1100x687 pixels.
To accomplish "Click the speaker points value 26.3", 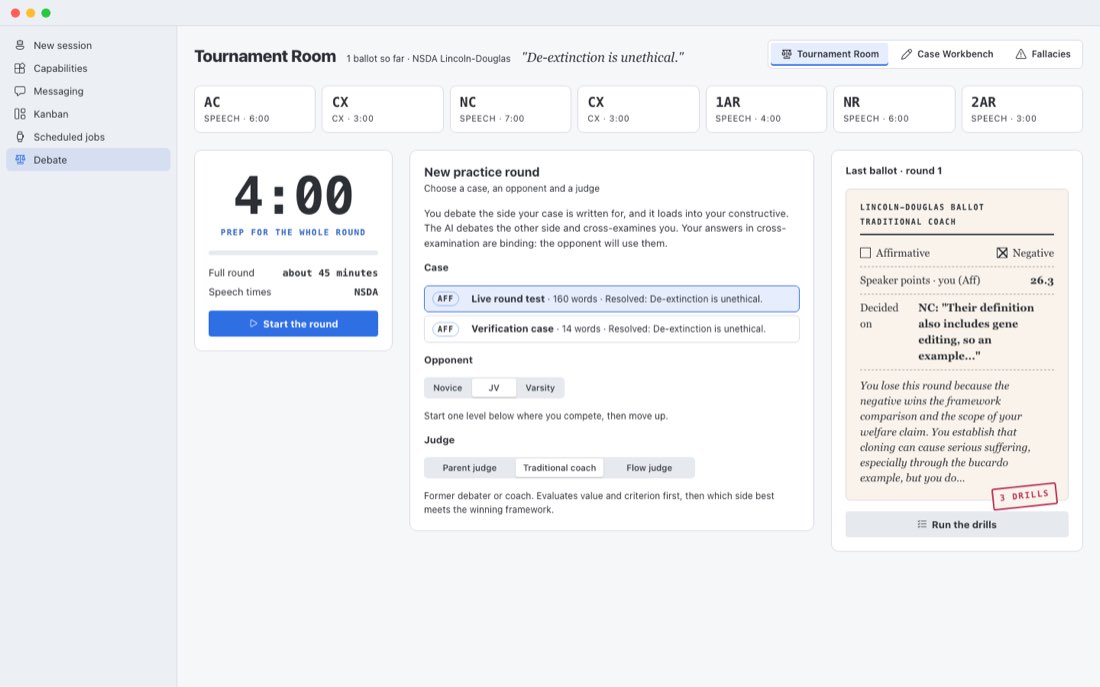I will 1042,281.
